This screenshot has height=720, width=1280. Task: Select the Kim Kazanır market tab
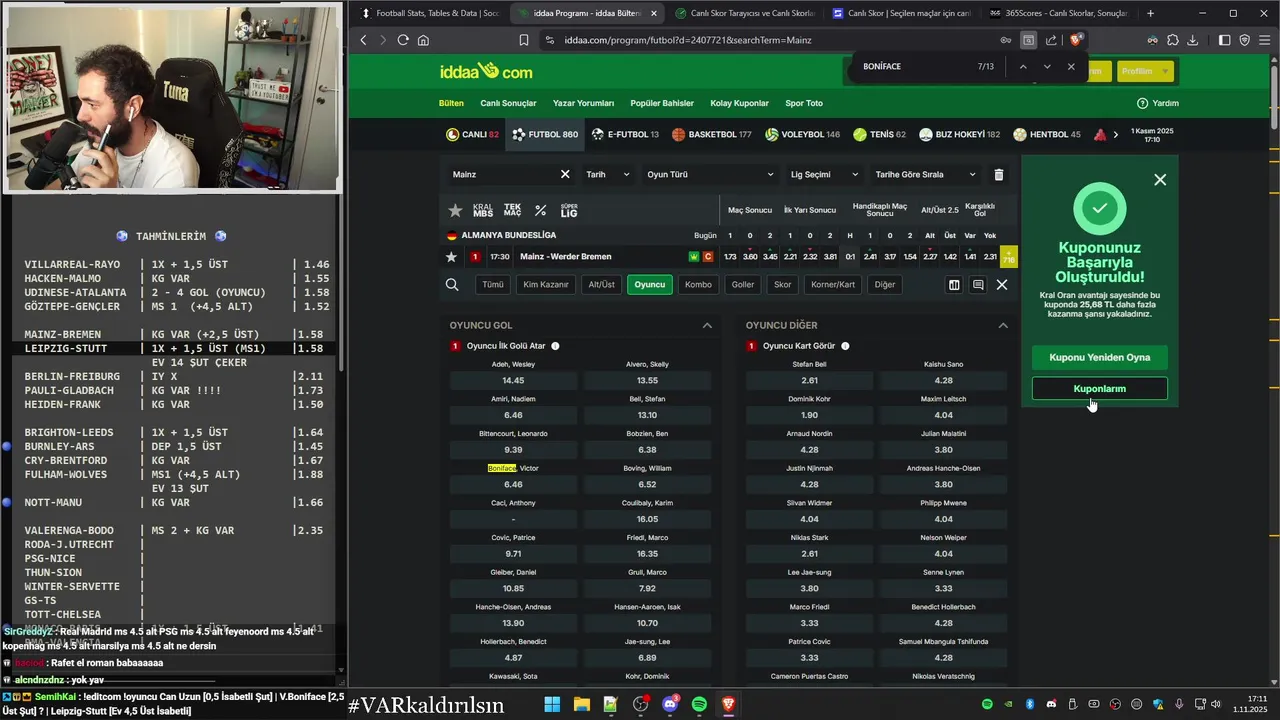[546, 285]
